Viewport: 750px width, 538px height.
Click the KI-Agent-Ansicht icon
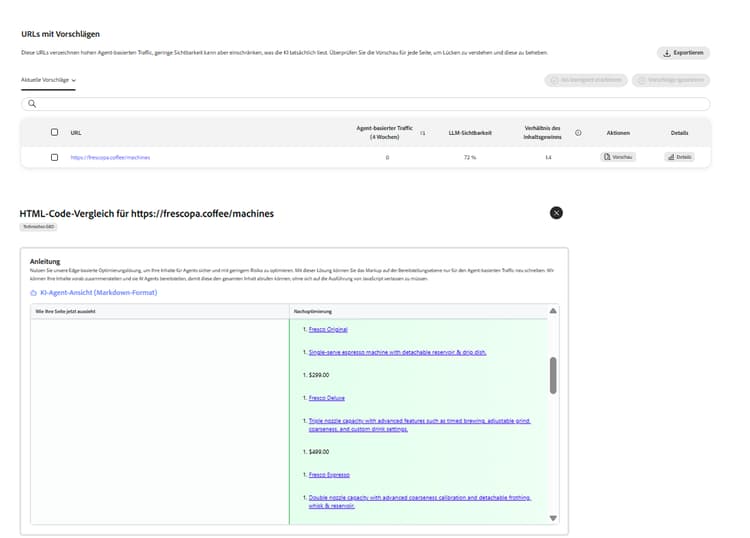33,293
